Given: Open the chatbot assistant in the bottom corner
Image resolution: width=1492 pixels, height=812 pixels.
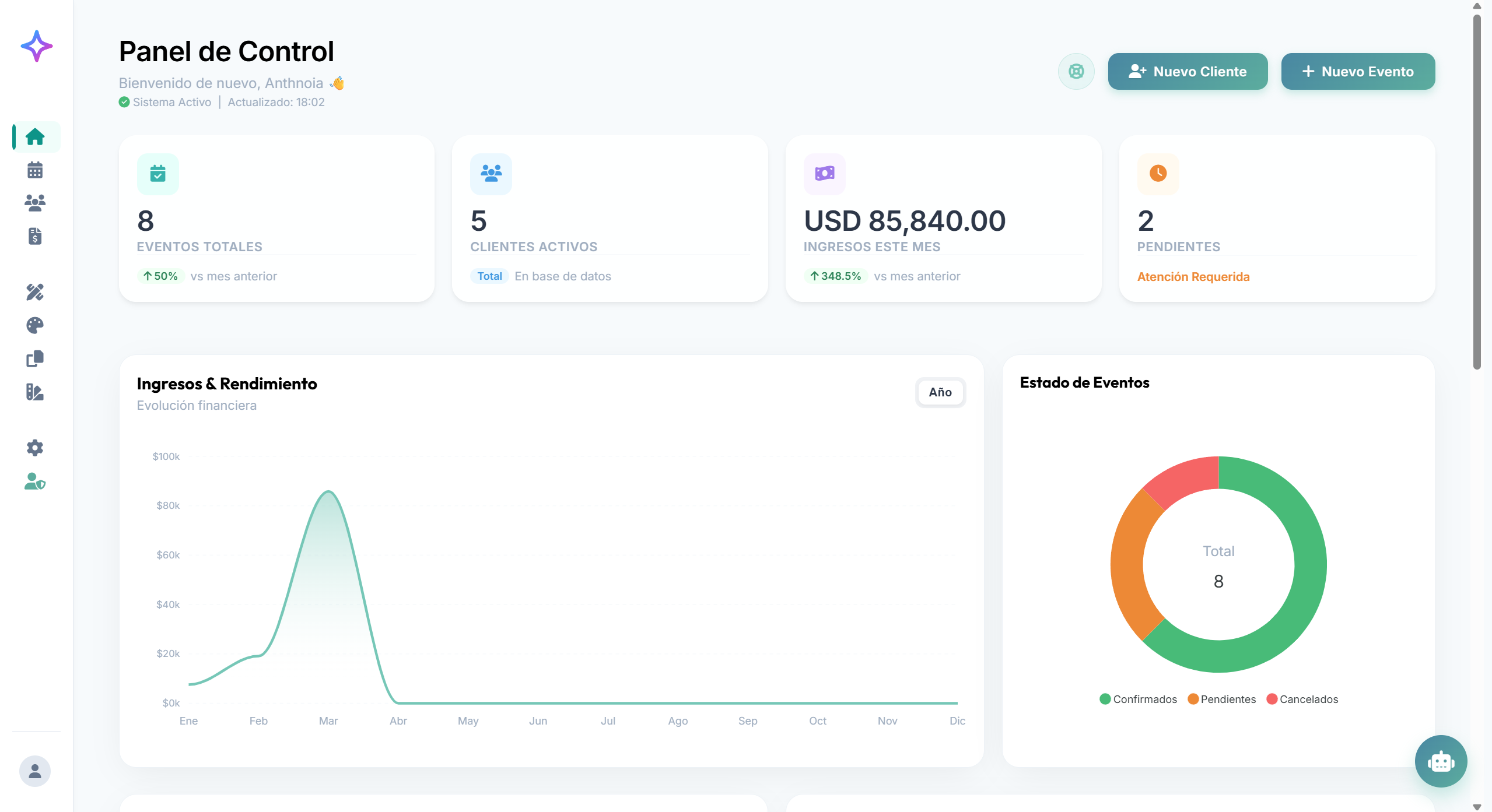Looking at the screenshot, I should tap(1441, 761).
